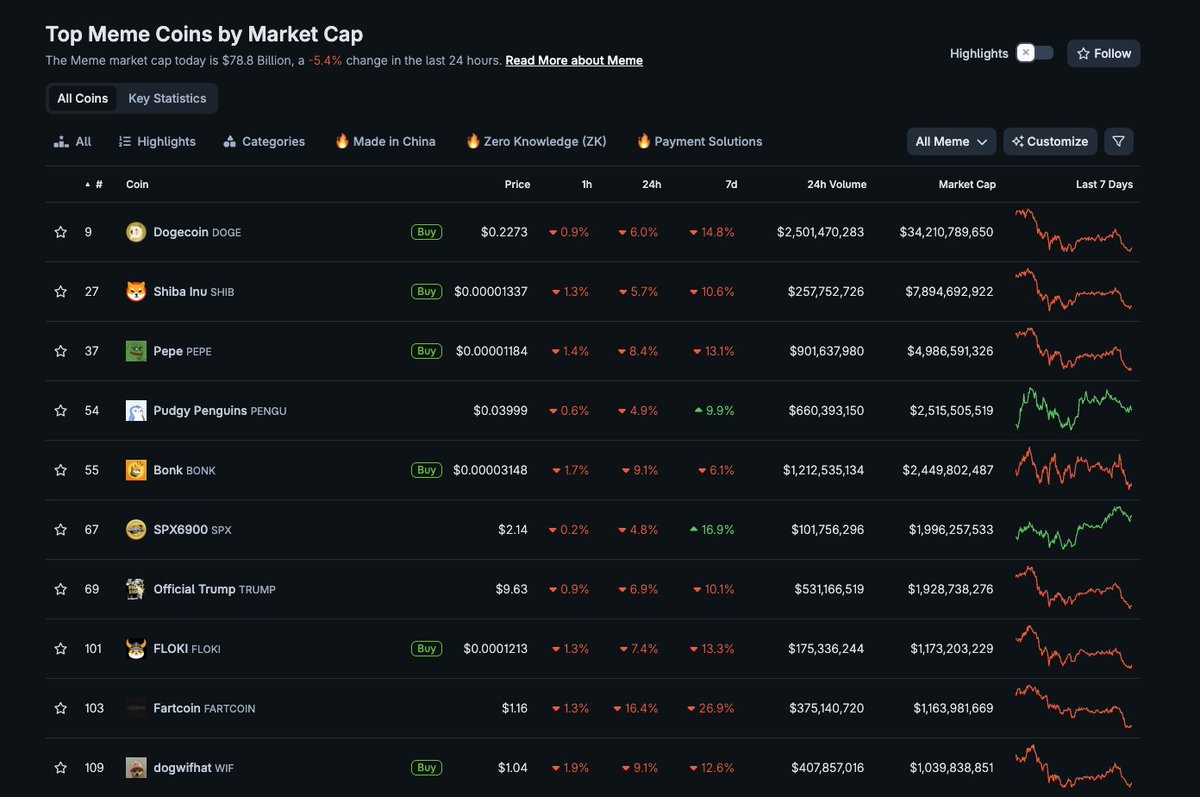
Task: Click the Official Trump coin logo
Action: coord(136,589)
